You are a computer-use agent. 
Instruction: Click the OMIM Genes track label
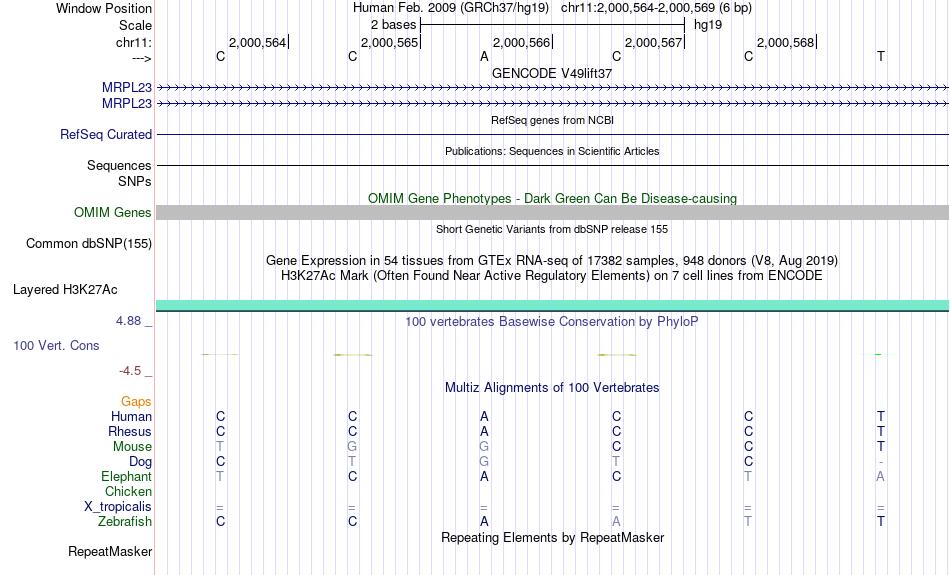tap(113, 213)
